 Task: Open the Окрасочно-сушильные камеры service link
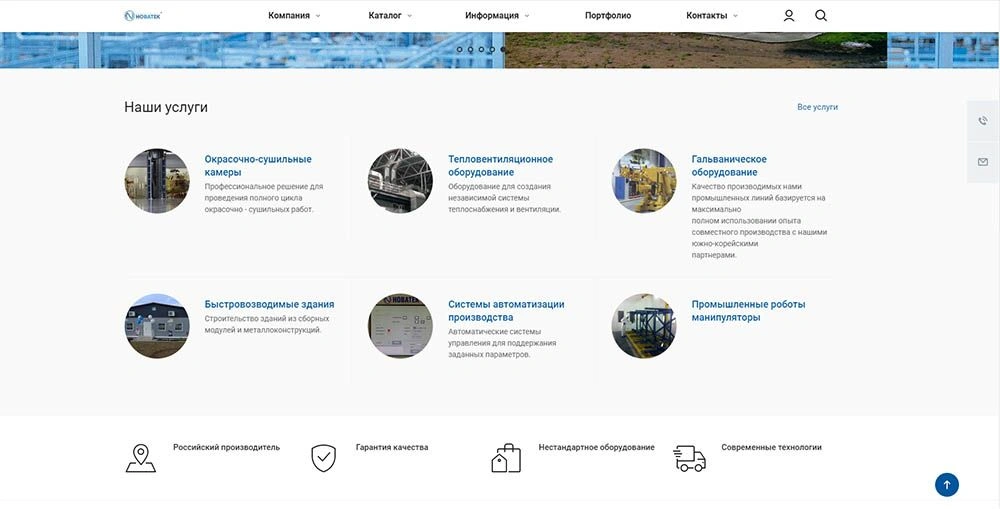point(258,165)
